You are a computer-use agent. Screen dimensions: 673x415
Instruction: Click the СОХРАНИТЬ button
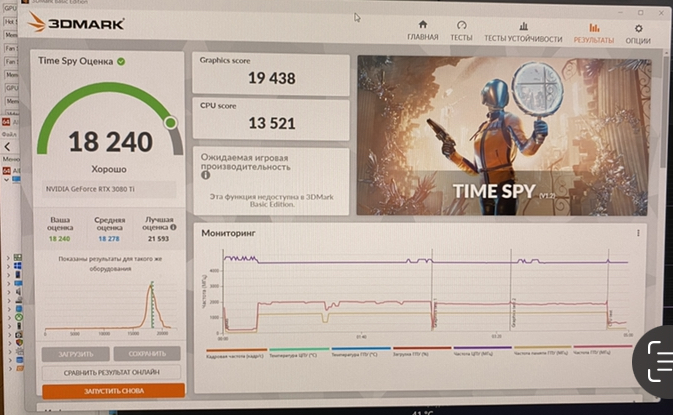click(147, 354)
